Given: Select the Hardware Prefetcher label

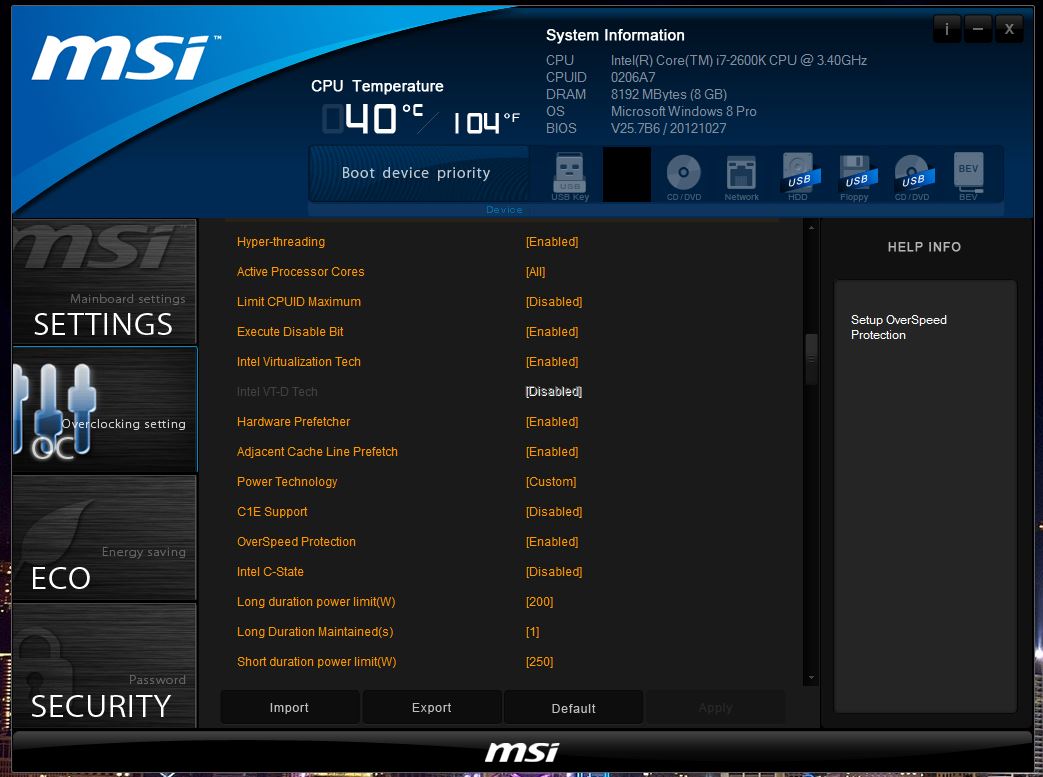Looking at the screenshot, I should [x=293, y=421].
